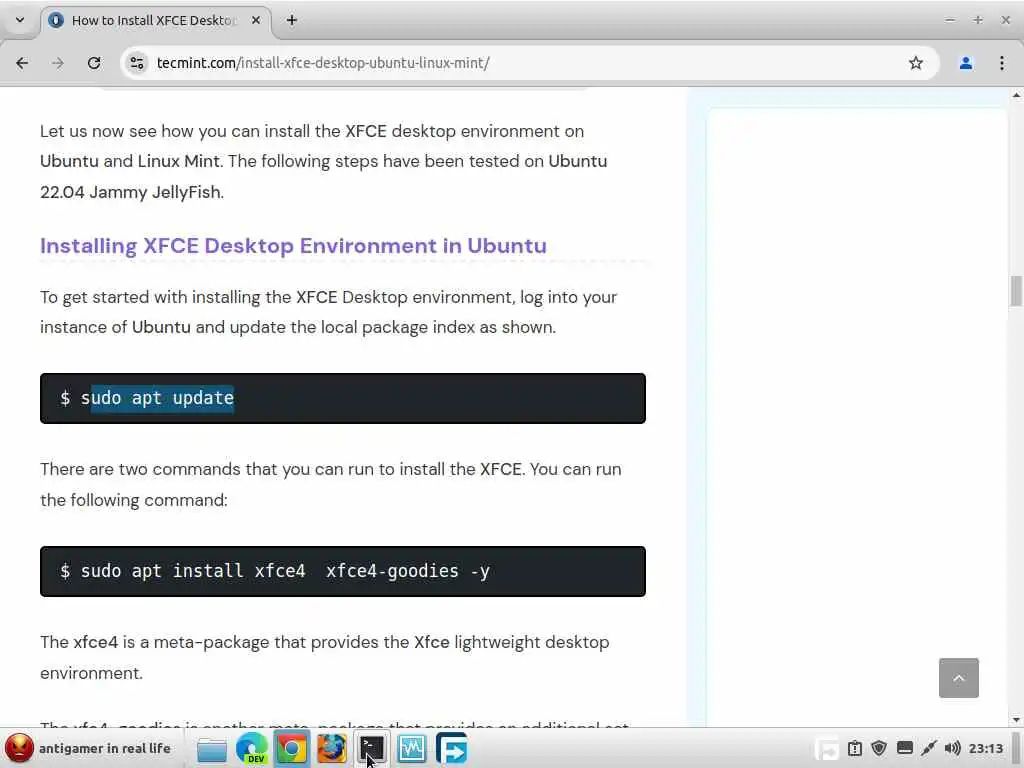This screenshot has width=1024, height=768.
Task: Click the scrollbar down arrow
Action: [x=1016, y=720]
